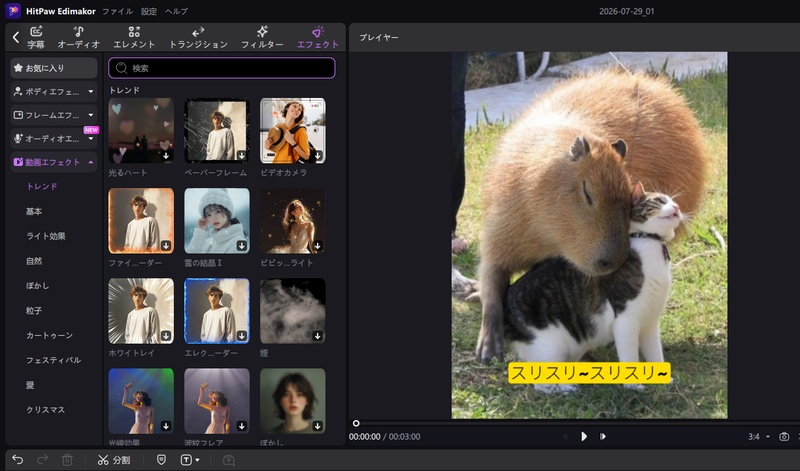Screen dimensions: 800x471
Task: Select the ペーパーフレーム thumbnail
Action: pos(217,131)
